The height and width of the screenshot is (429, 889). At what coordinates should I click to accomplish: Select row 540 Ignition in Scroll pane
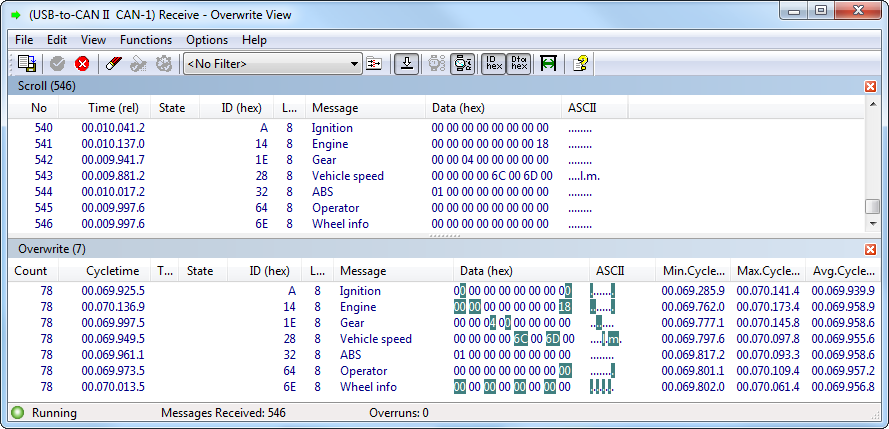[x=437, y=128]
